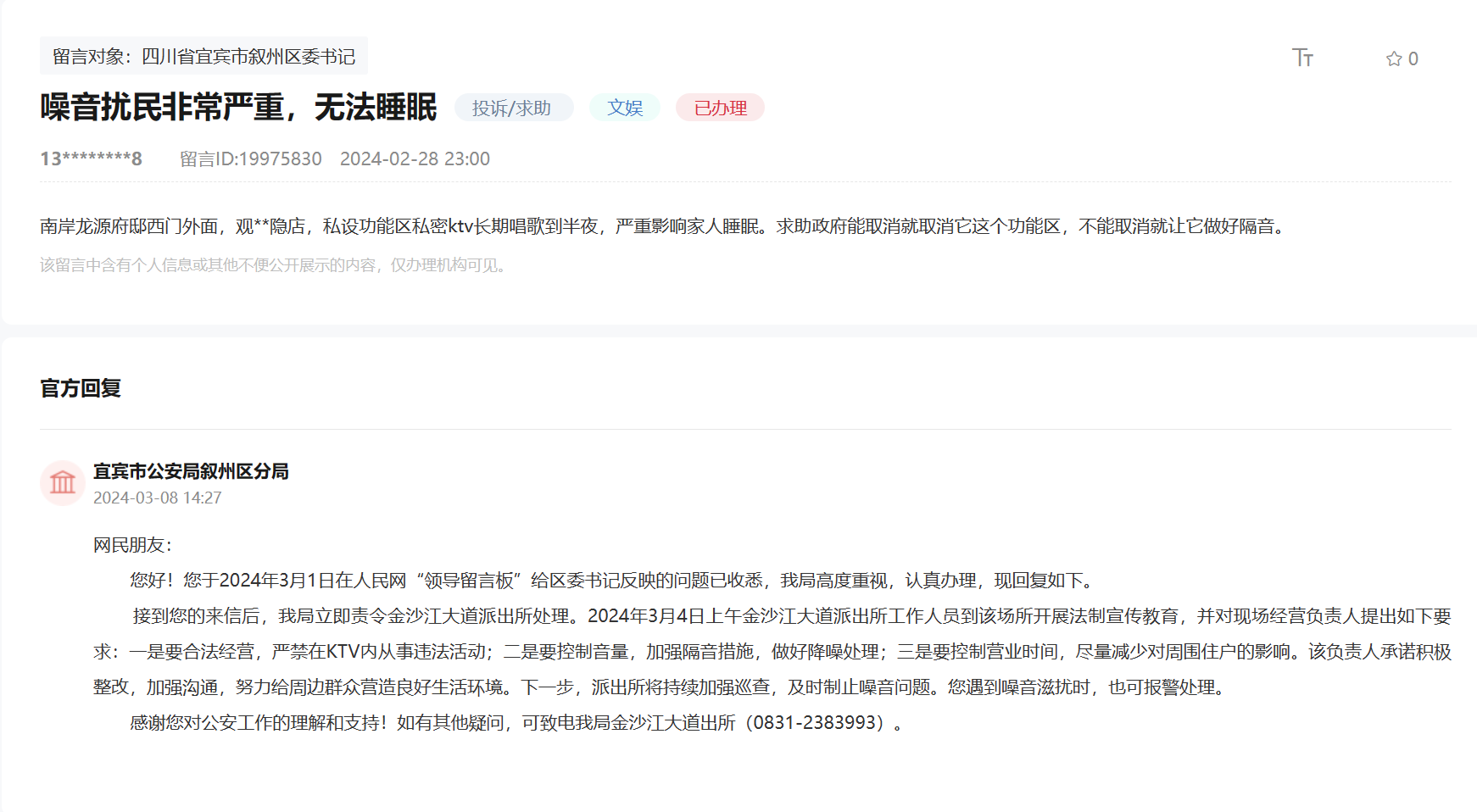Click the 官方回复 section heading

tap(80, 389)
